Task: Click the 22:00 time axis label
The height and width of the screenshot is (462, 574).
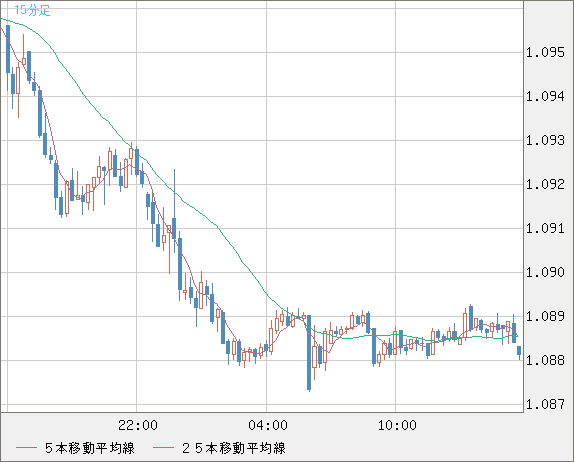Action: [x=138, y=425]
